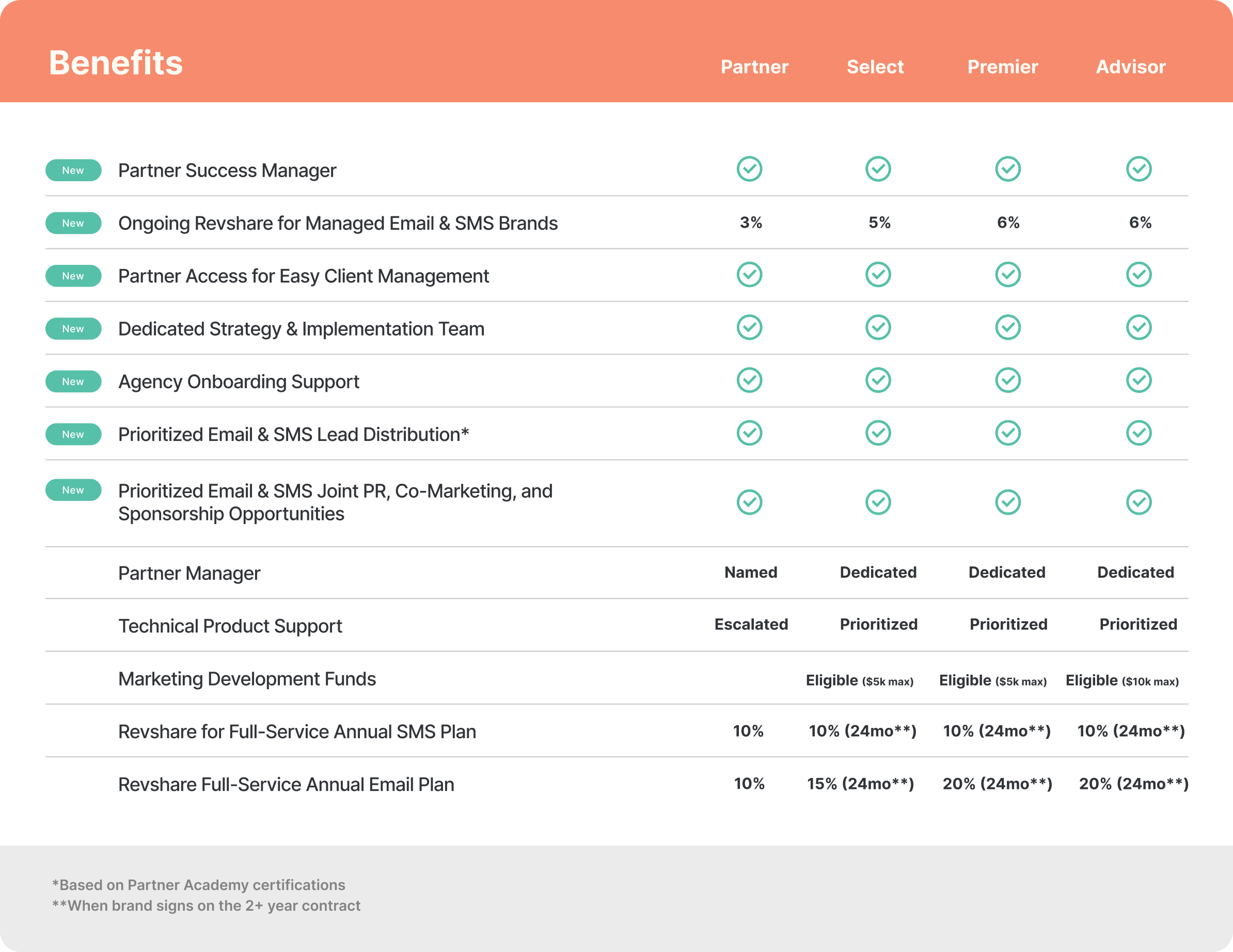Open the Partner Academy certifications footnote link
The image size is (1233, 952).
pyautogui.click(x=199, y=885)
